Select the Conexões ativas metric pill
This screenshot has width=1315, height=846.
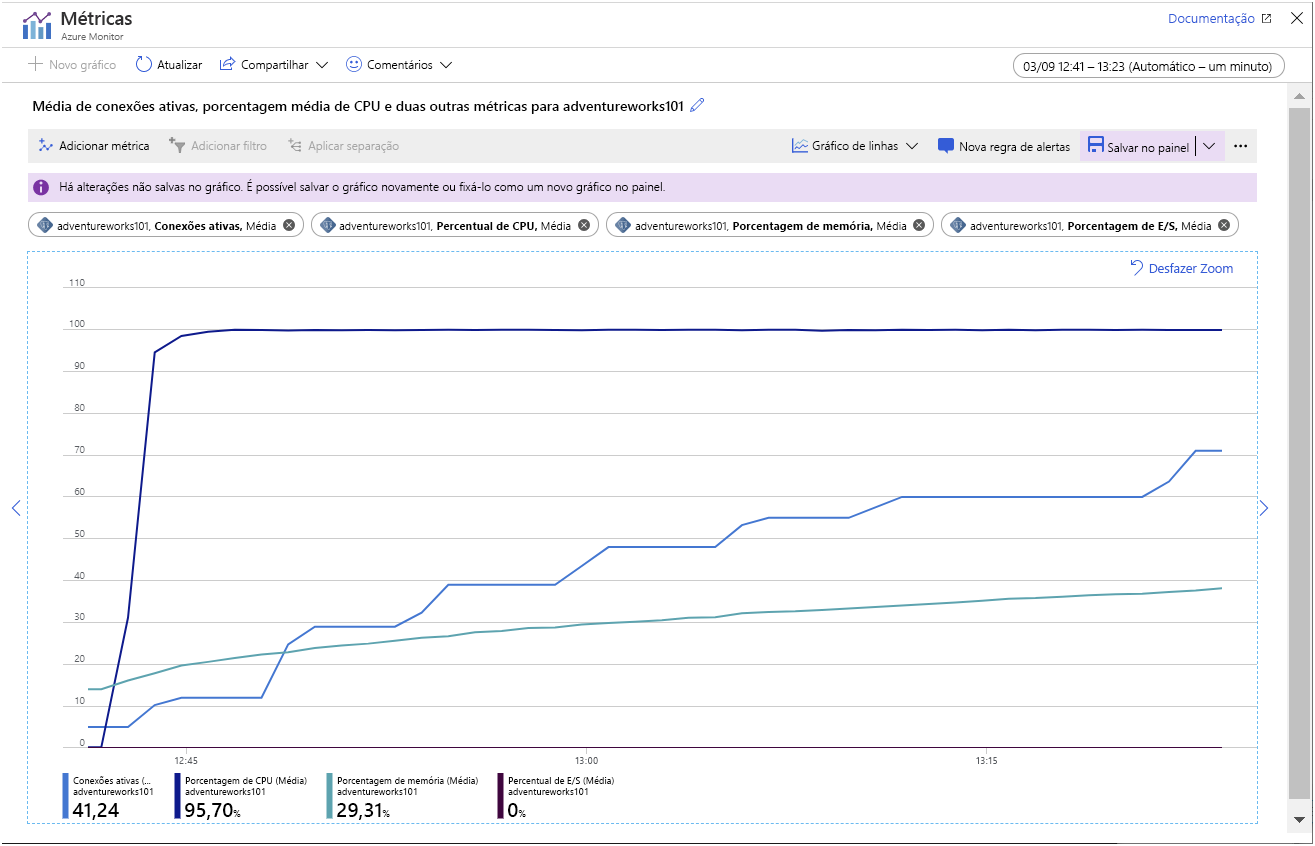[165, 225]
